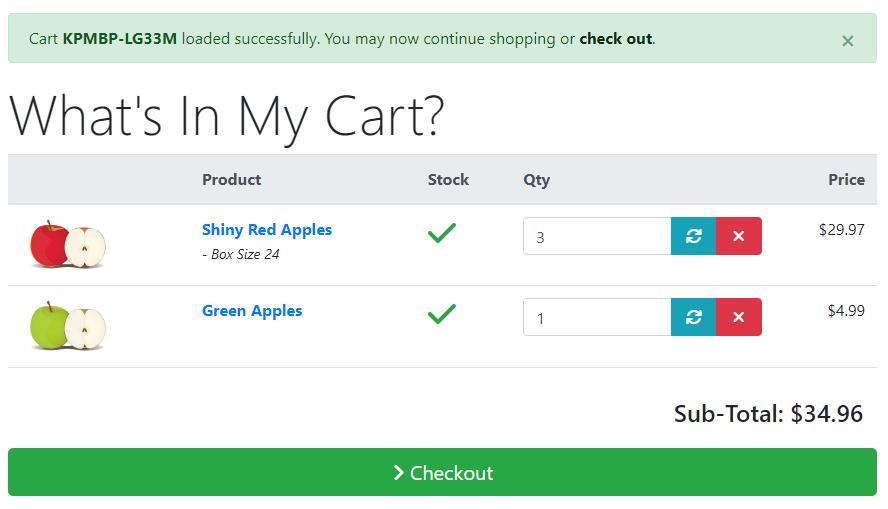Refresh quantity for Shiny Red Apples
The height and width of the screenshot is (509, 888).
tap(693, 236)
